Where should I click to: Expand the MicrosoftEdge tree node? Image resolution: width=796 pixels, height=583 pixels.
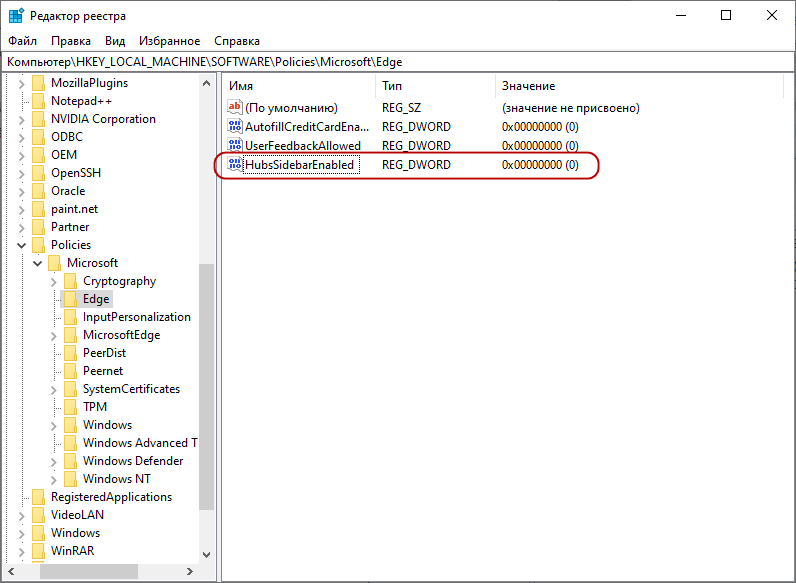tap(54, 336)
